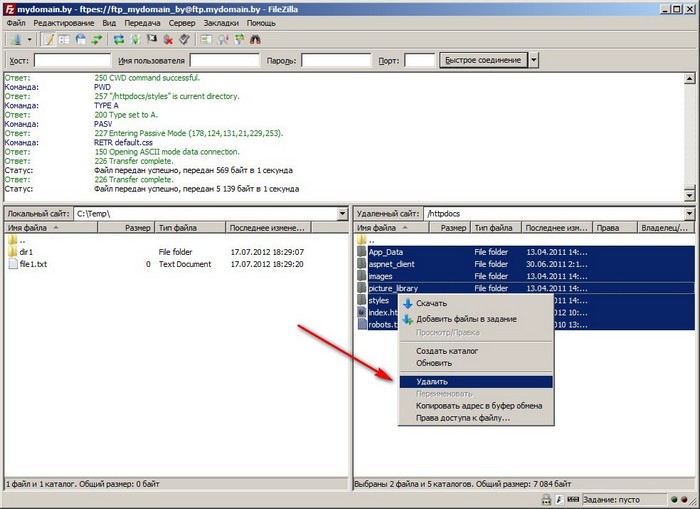Screen dimensions: 700x509
Task: Click the lock encryption icon in status bar
Action: [x=545, y=498]
